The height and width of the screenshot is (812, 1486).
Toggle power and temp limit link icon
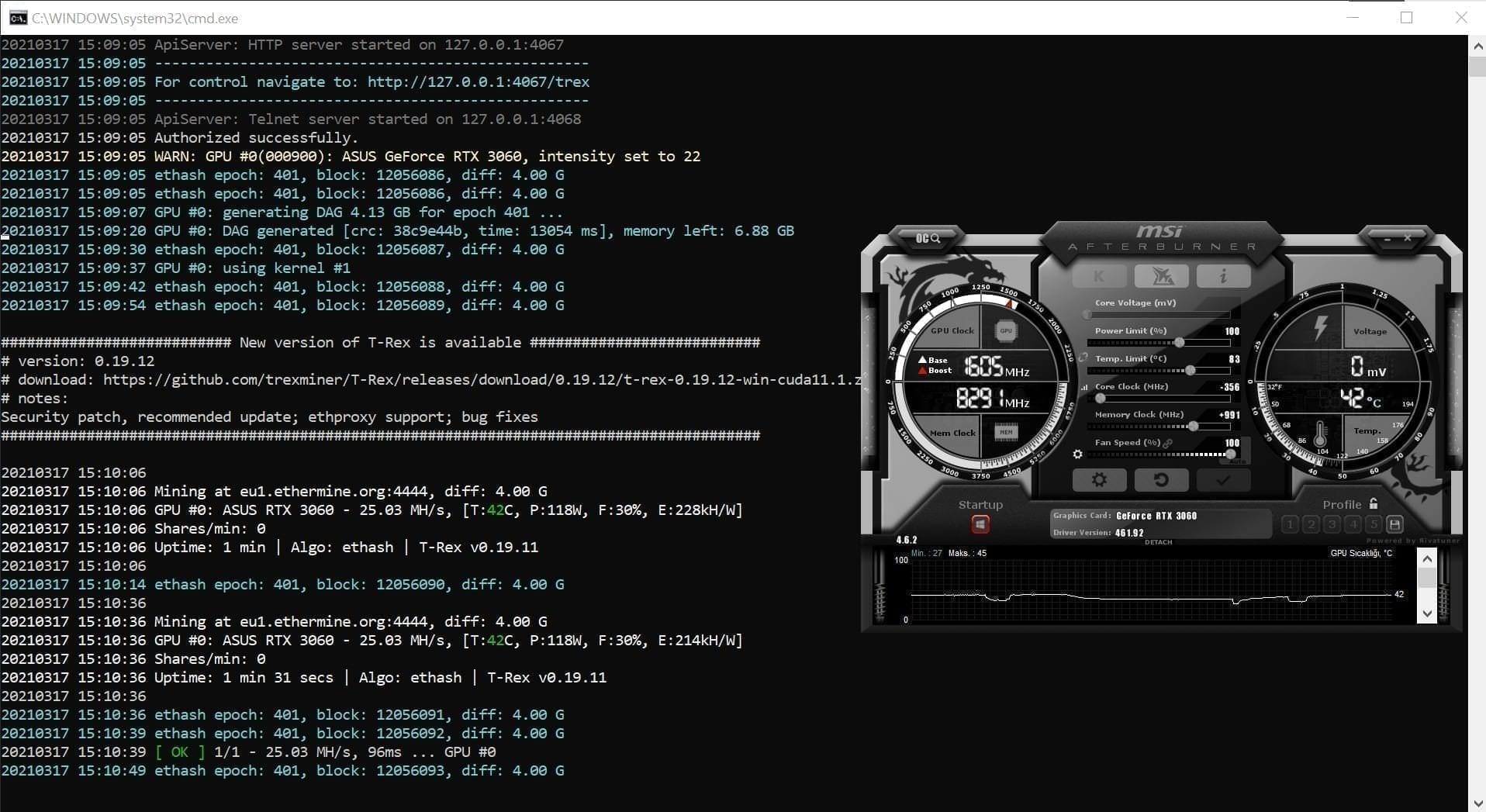[x=1083, y=358]
